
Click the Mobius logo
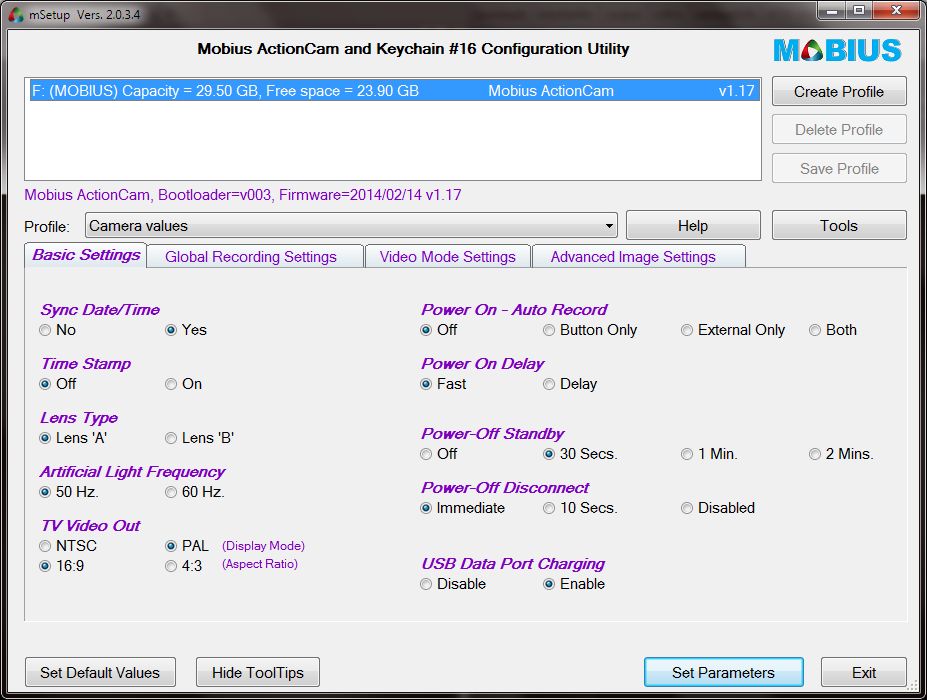pos(837,50)
